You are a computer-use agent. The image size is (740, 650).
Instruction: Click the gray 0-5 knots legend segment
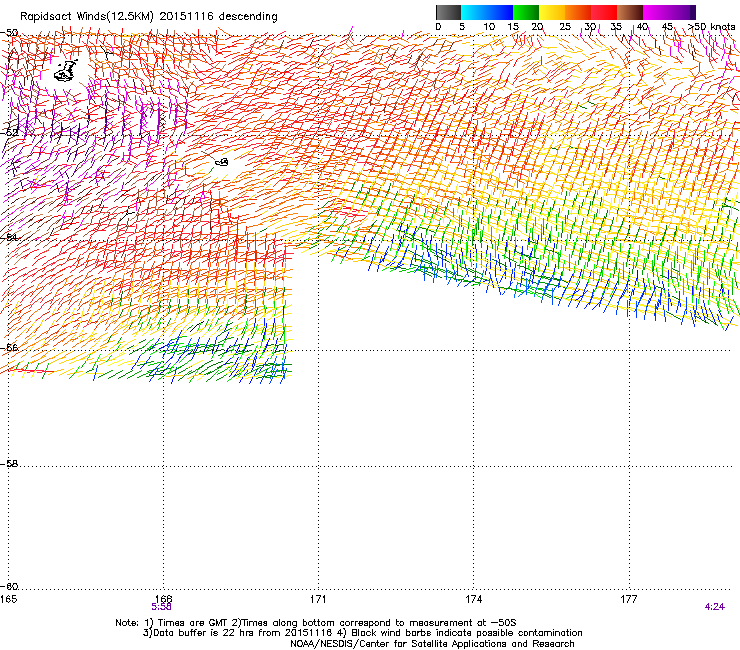[x=448, y=12]
